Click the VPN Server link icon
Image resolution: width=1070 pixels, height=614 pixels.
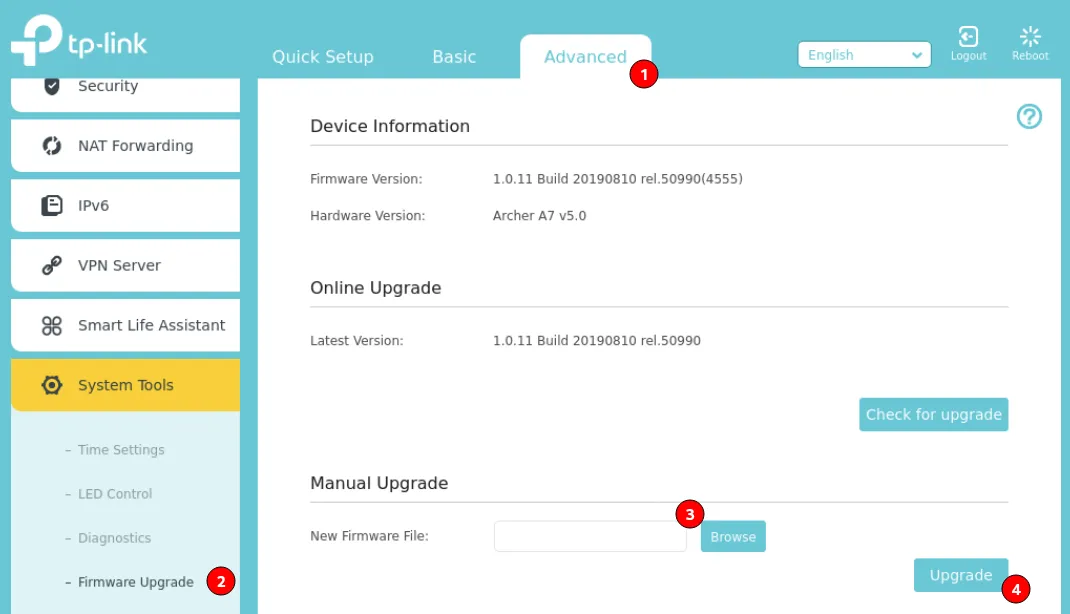pos(52,266)
